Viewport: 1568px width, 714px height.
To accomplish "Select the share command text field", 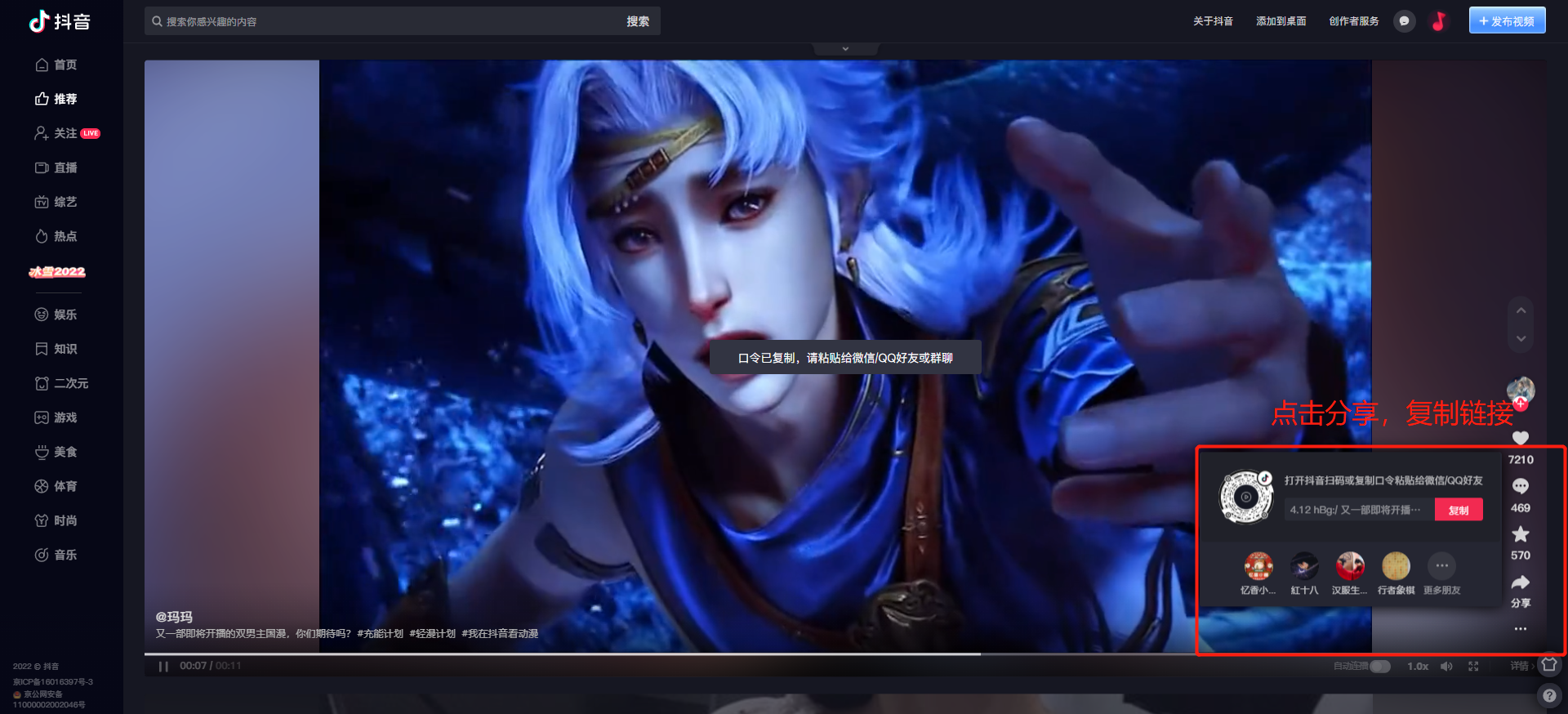I will pos(1359,510).
